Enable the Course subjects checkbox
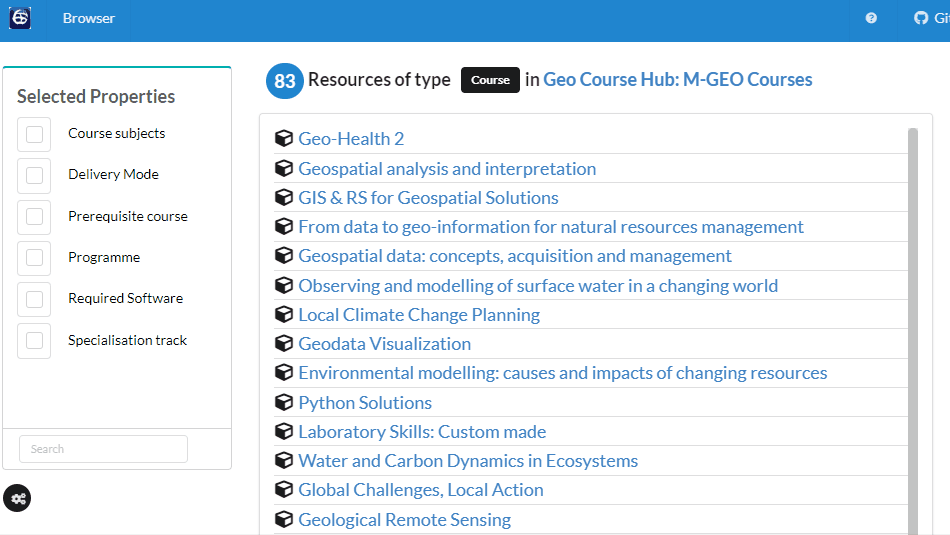 [34, 134]
